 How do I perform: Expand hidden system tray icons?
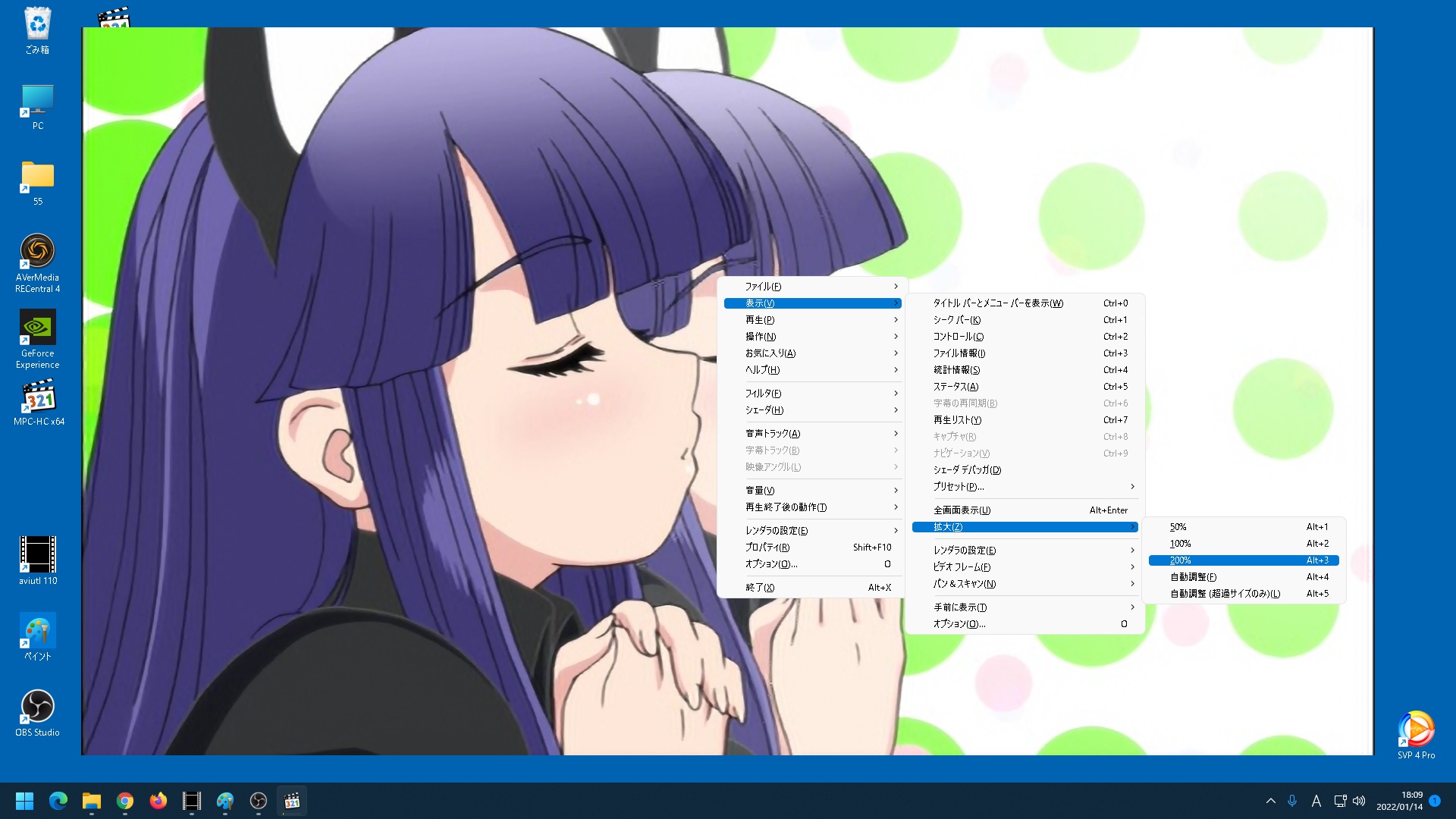click(1270, 800)
